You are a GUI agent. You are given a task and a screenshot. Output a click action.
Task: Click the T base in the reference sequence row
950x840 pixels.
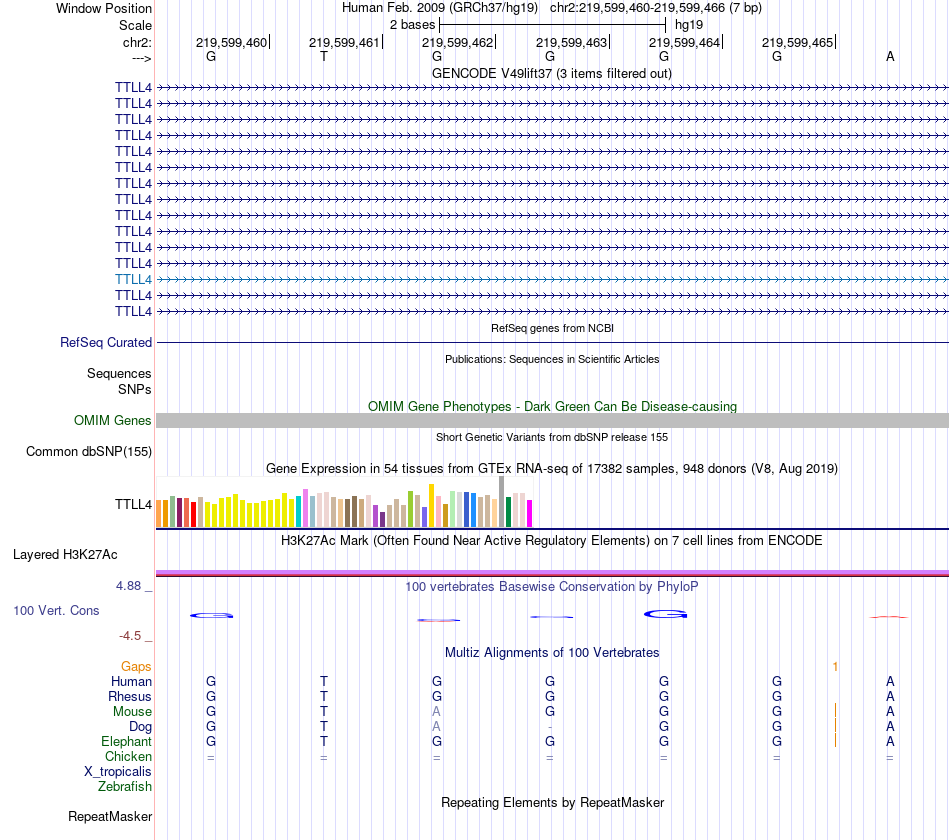click(324, 56)
